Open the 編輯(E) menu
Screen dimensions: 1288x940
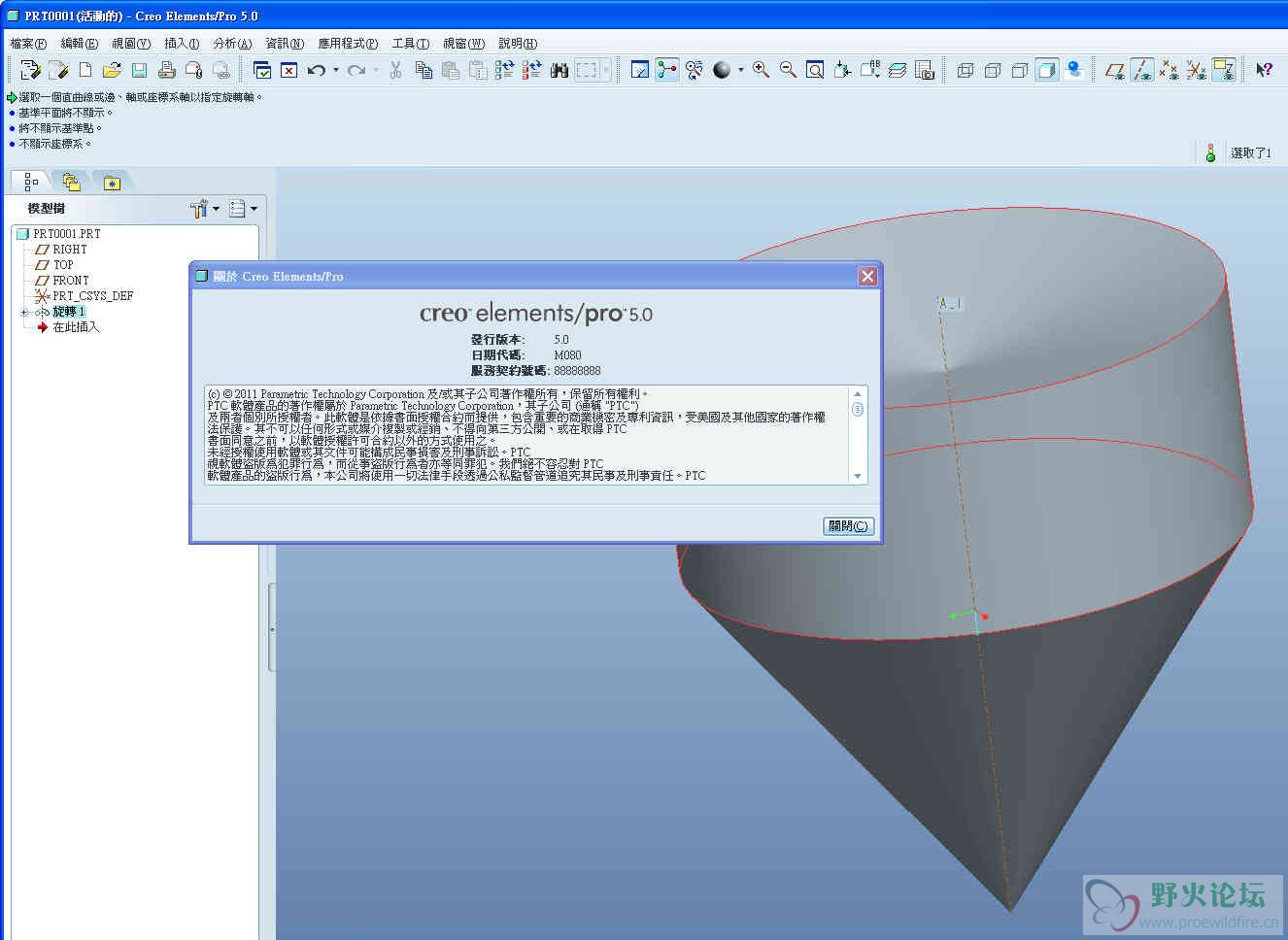tap(79, 44)
